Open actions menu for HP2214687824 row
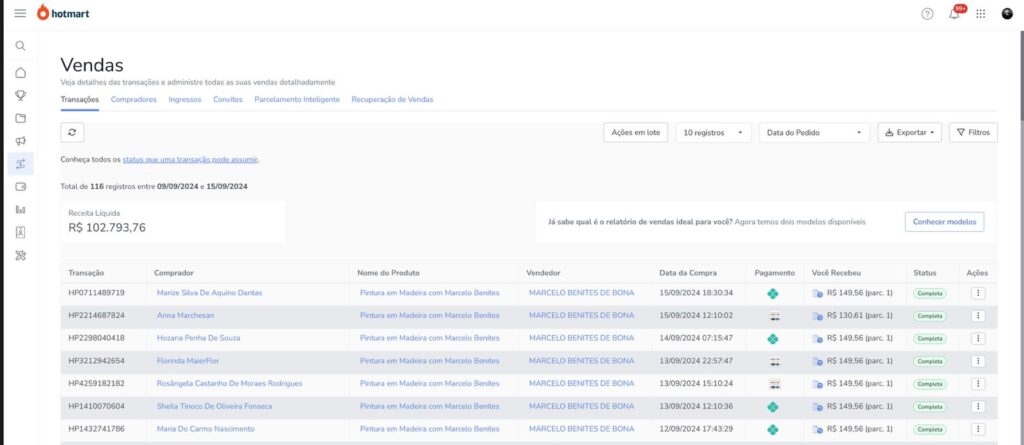The height and width of the screenshot is (445, 1024). coord(978,316)
